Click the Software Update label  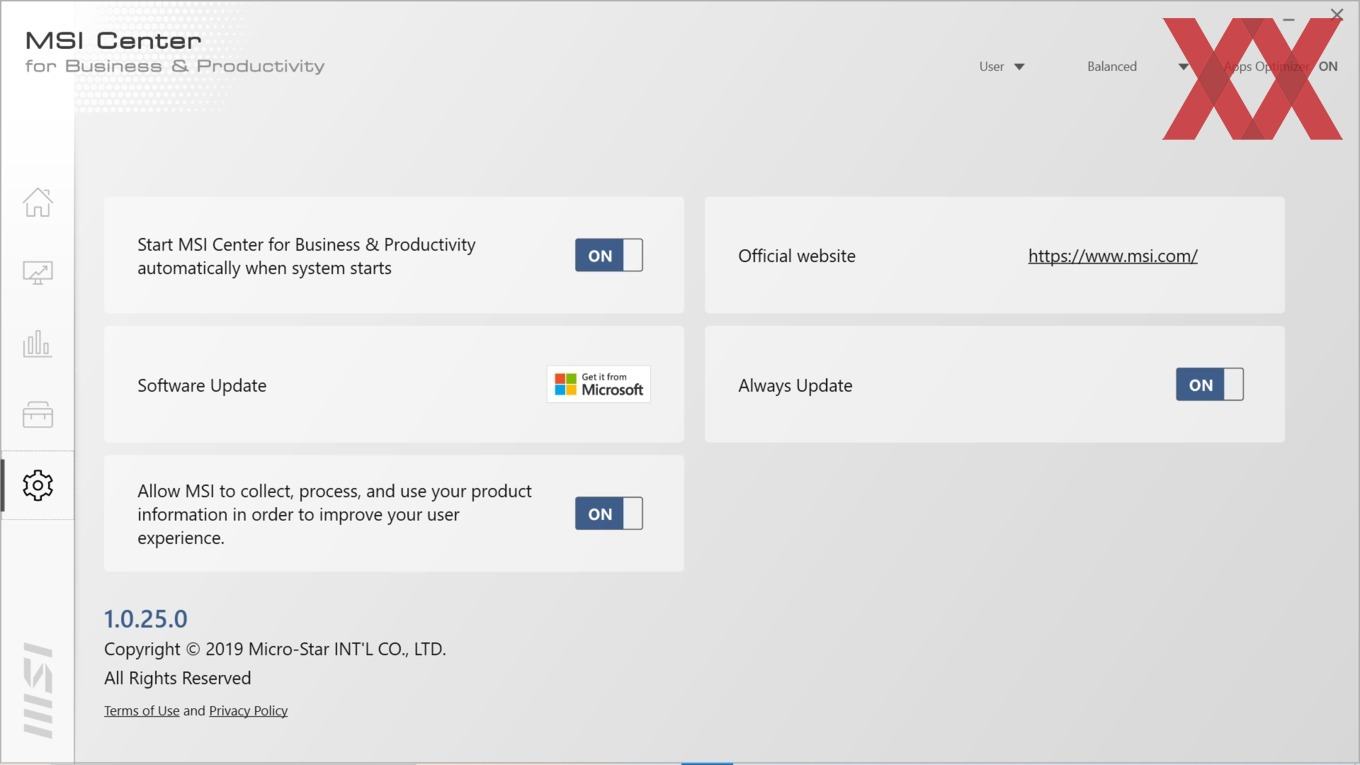tap(202, 385)
